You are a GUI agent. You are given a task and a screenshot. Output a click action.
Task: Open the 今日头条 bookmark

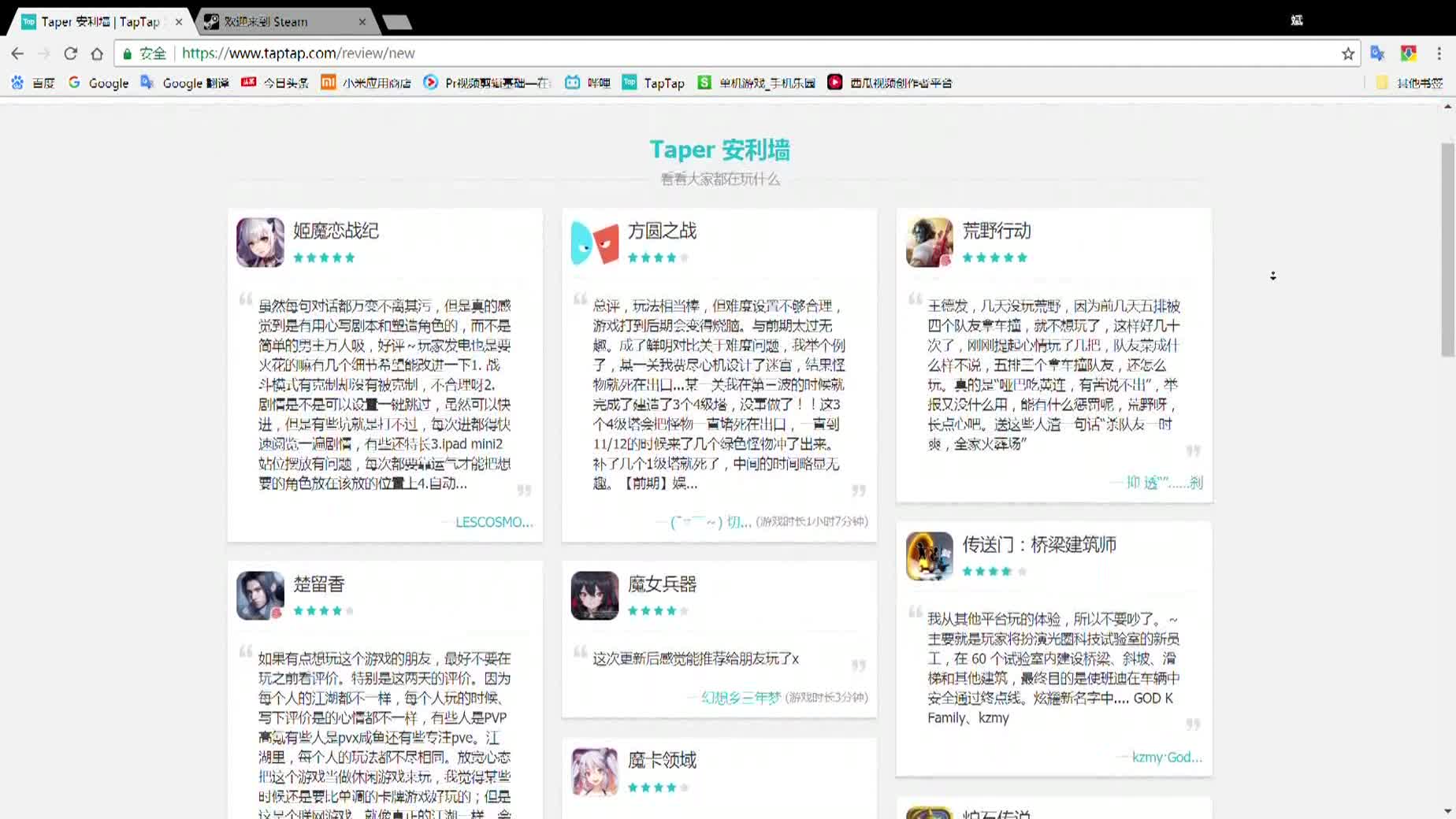coord(275,83)
